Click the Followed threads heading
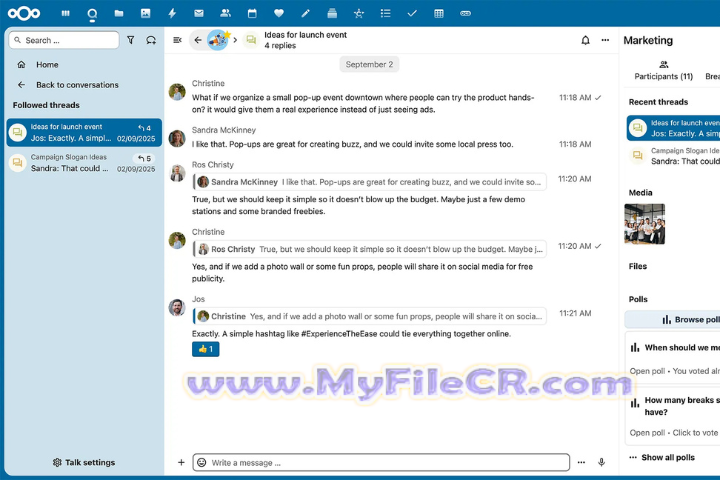 pyautogui.click(x=46, y=105)
